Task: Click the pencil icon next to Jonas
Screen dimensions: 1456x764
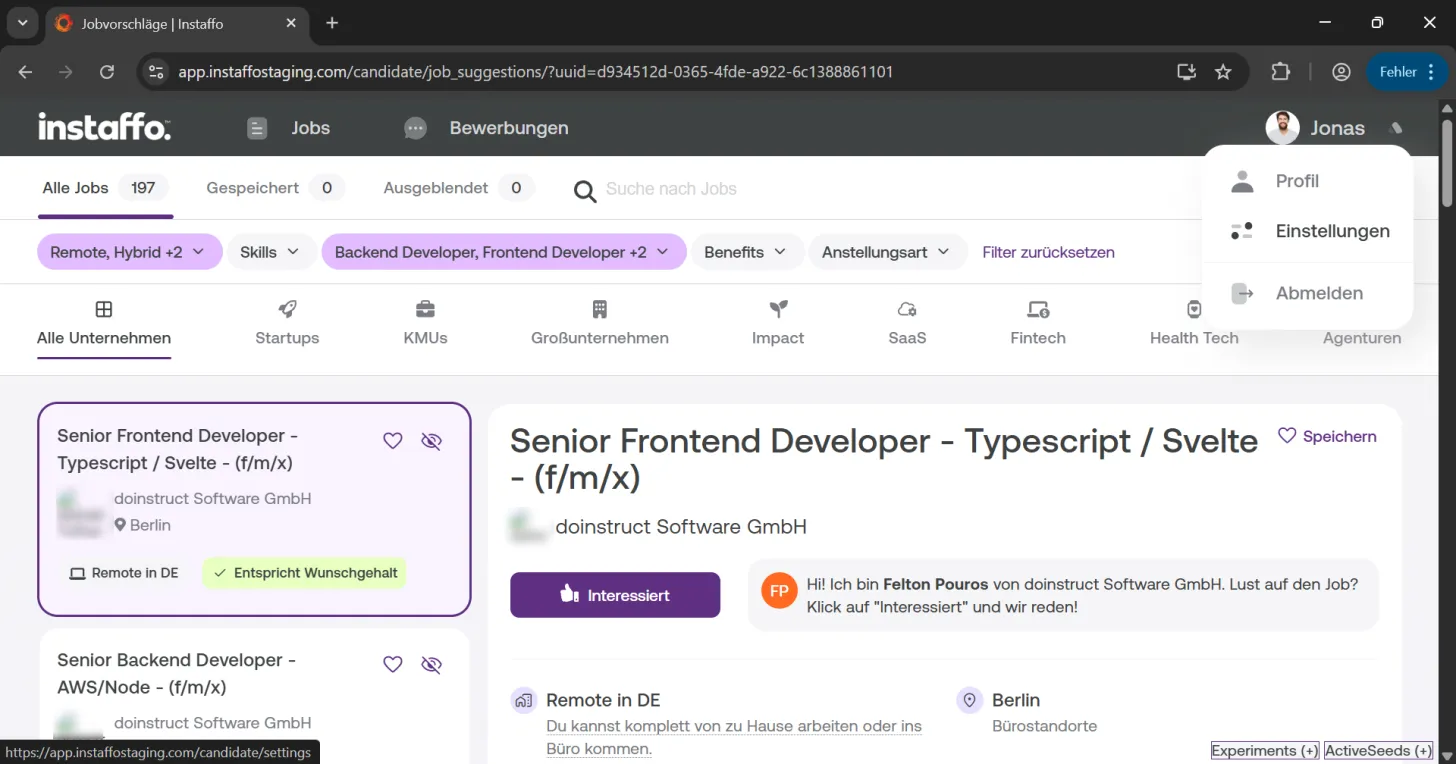Action: pos(1396,128)
